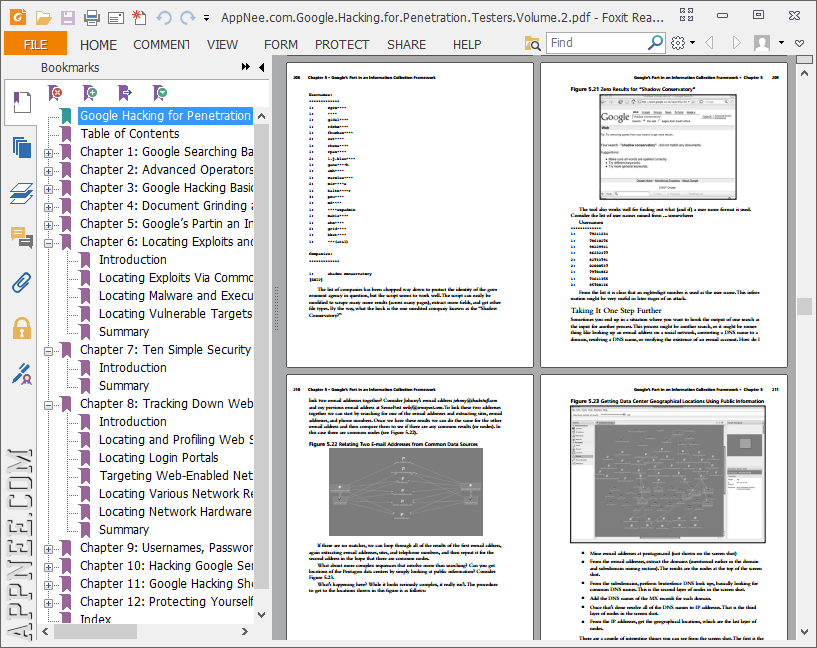Open the Comments sidebar panel icon
This screenshot has height=648, width=817.
[x=21, y=238]
